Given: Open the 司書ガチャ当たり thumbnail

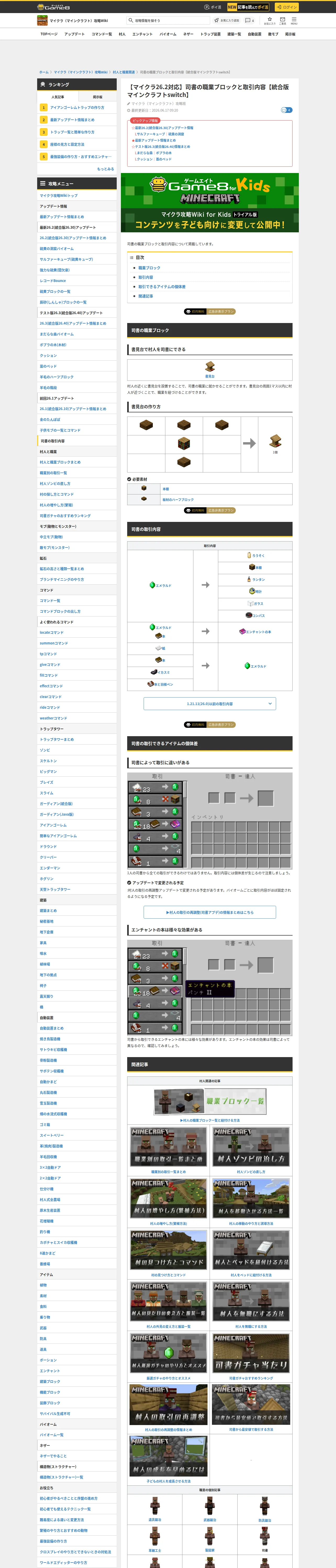Looking at the screenshot, I should tap(251, 1353).
